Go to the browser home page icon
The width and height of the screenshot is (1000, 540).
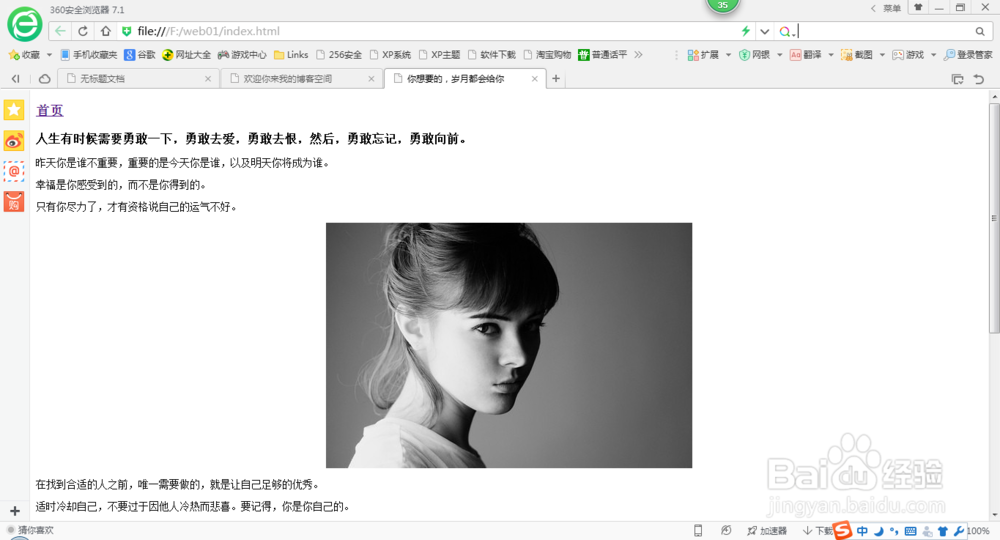click(106, 31)
